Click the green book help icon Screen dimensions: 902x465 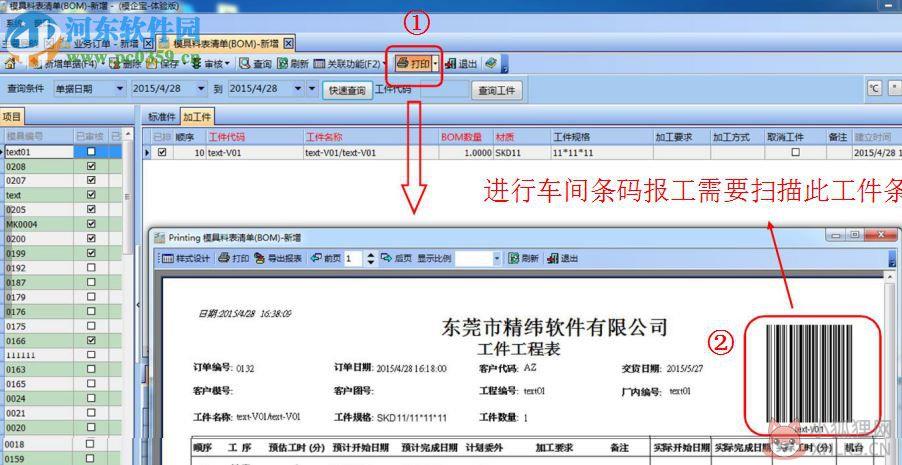491,63
